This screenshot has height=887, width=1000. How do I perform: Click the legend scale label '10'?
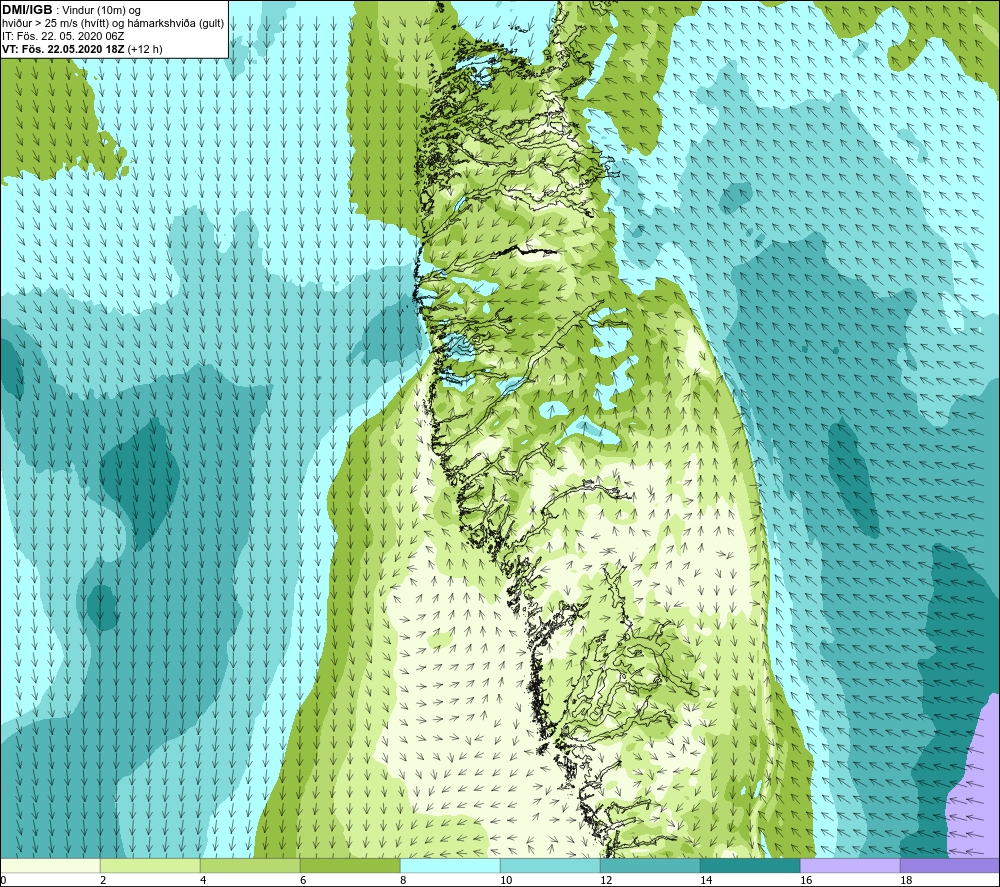click(506, 880)
